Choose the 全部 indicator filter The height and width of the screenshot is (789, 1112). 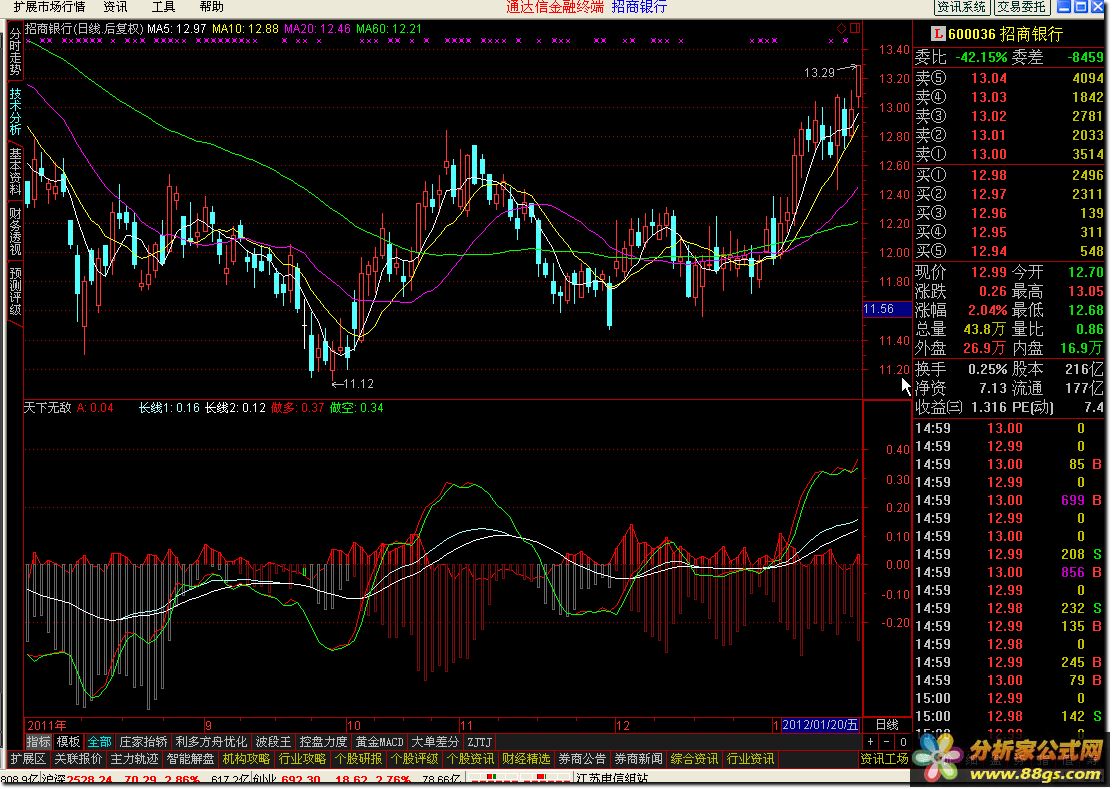(99, 742)
